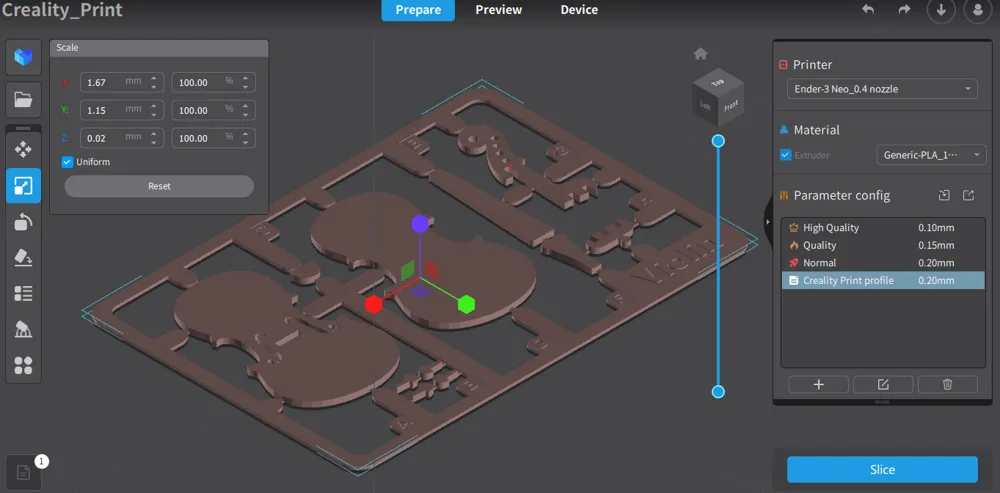The width and height of the screenshot is (1000, 493).
Task: Click the Reset scale button
Action: coord(159,186)
